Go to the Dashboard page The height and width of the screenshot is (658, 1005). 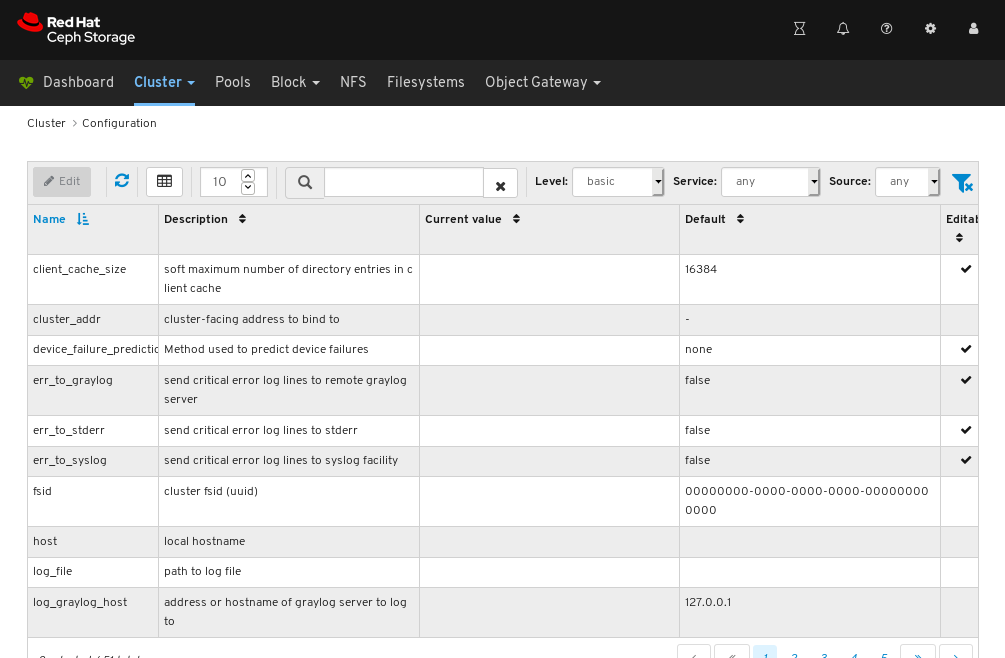78,82
